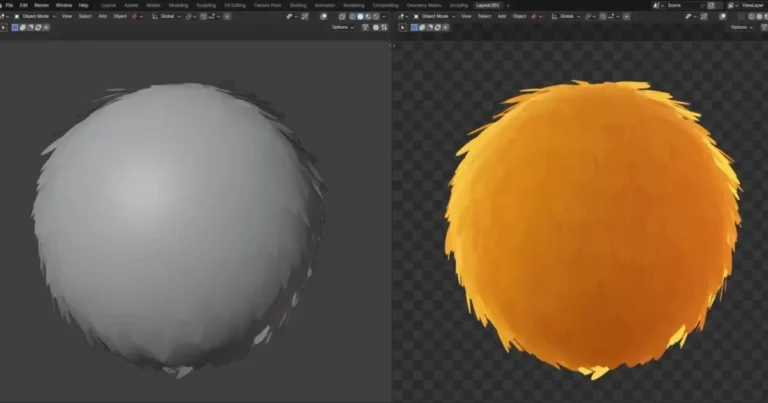Viewport: 768px width, 403px height.
Task: Open object visibility filter in gray sphere viewport
Action: click(291, 16)
